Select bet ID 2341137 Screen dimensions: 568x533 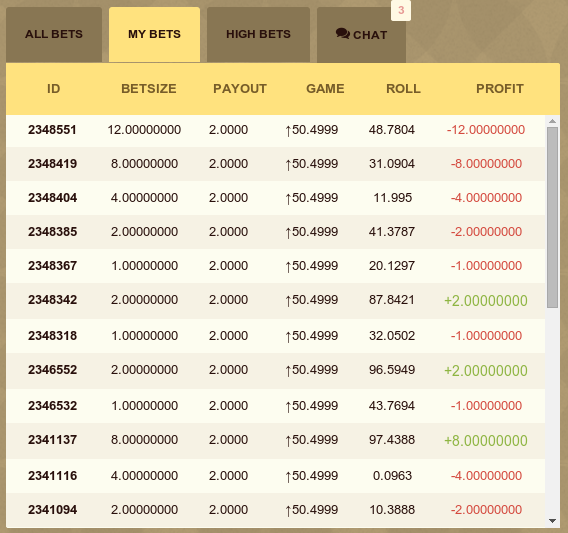tap(53, 440)
